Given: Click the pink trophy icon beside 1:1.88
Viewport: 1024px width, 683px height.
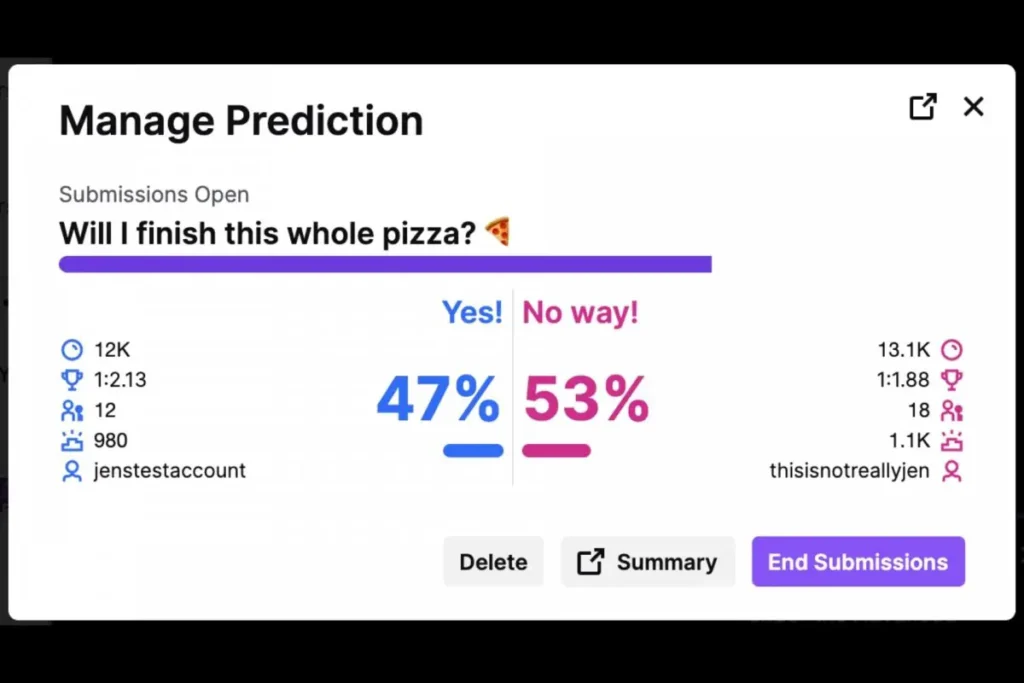Looking at the screenshot, I should pos(952,380).
